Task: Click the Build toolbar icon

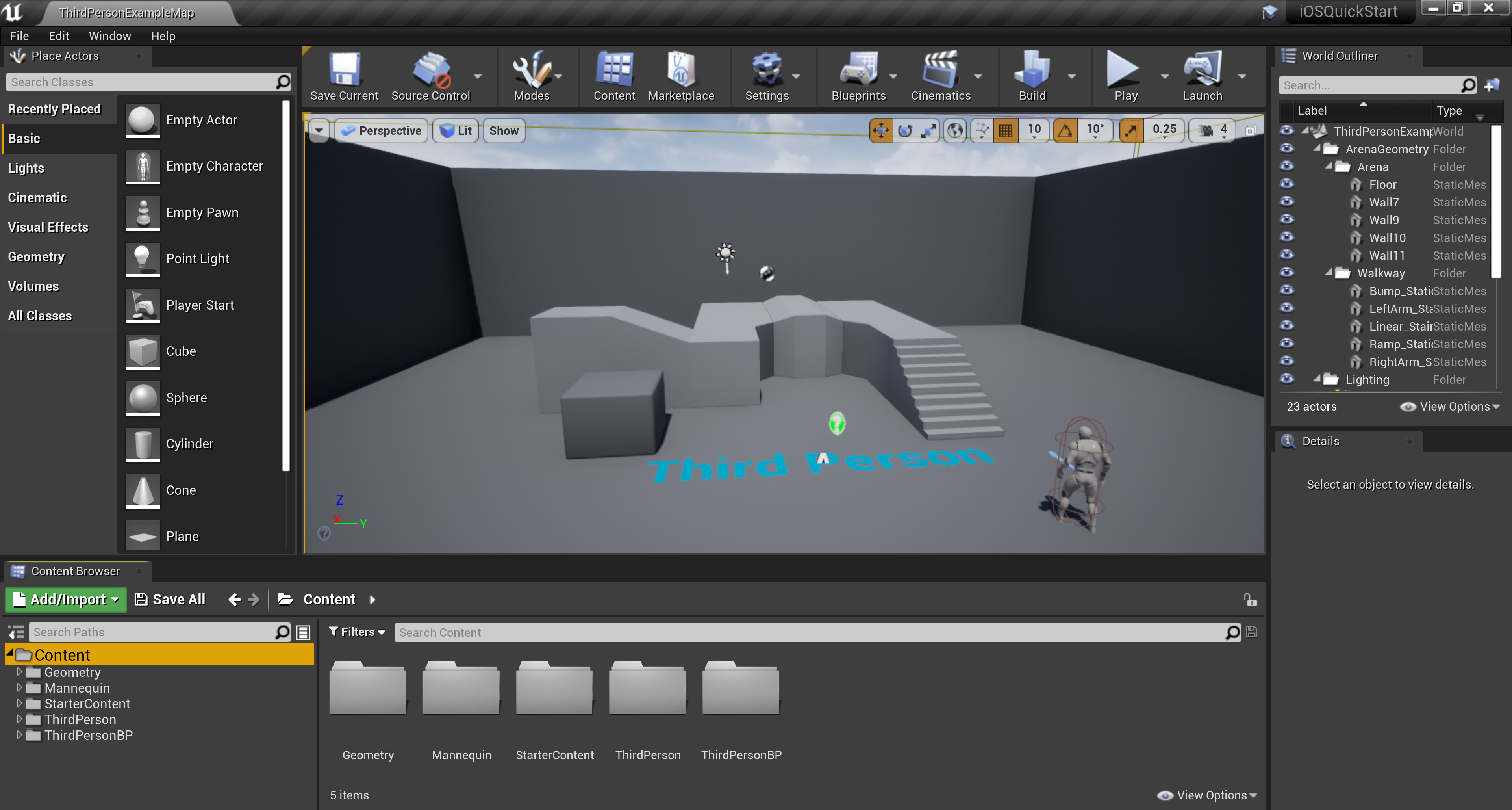Action: click(x=1032, y=71)
